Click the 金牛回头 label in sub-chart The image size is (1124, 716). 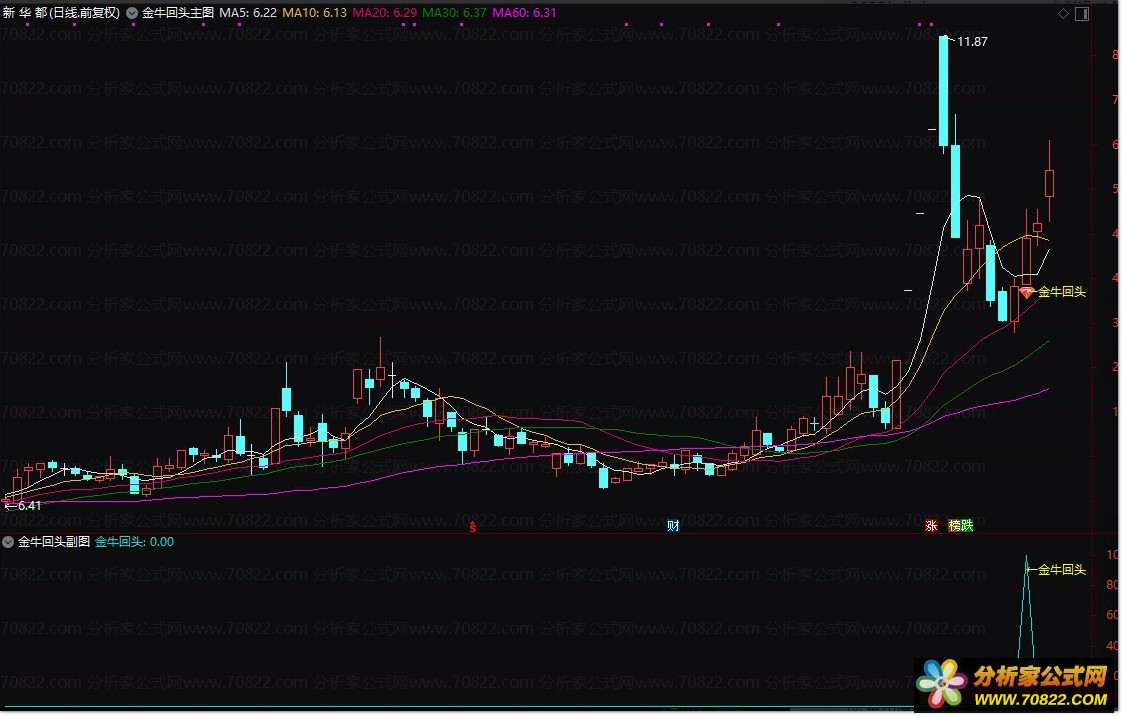(x=1062, y=570)
